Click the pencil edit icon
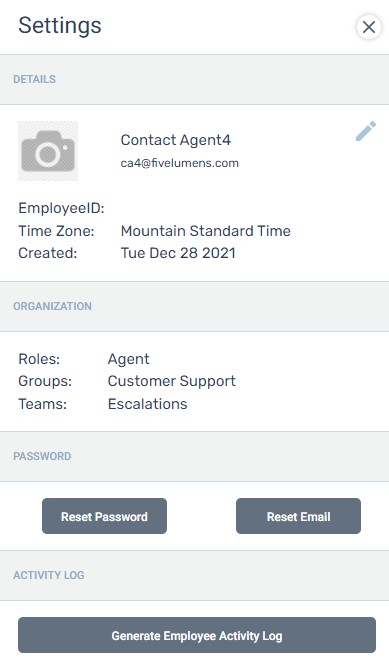389x664 pixels. (x=366, y=131)
